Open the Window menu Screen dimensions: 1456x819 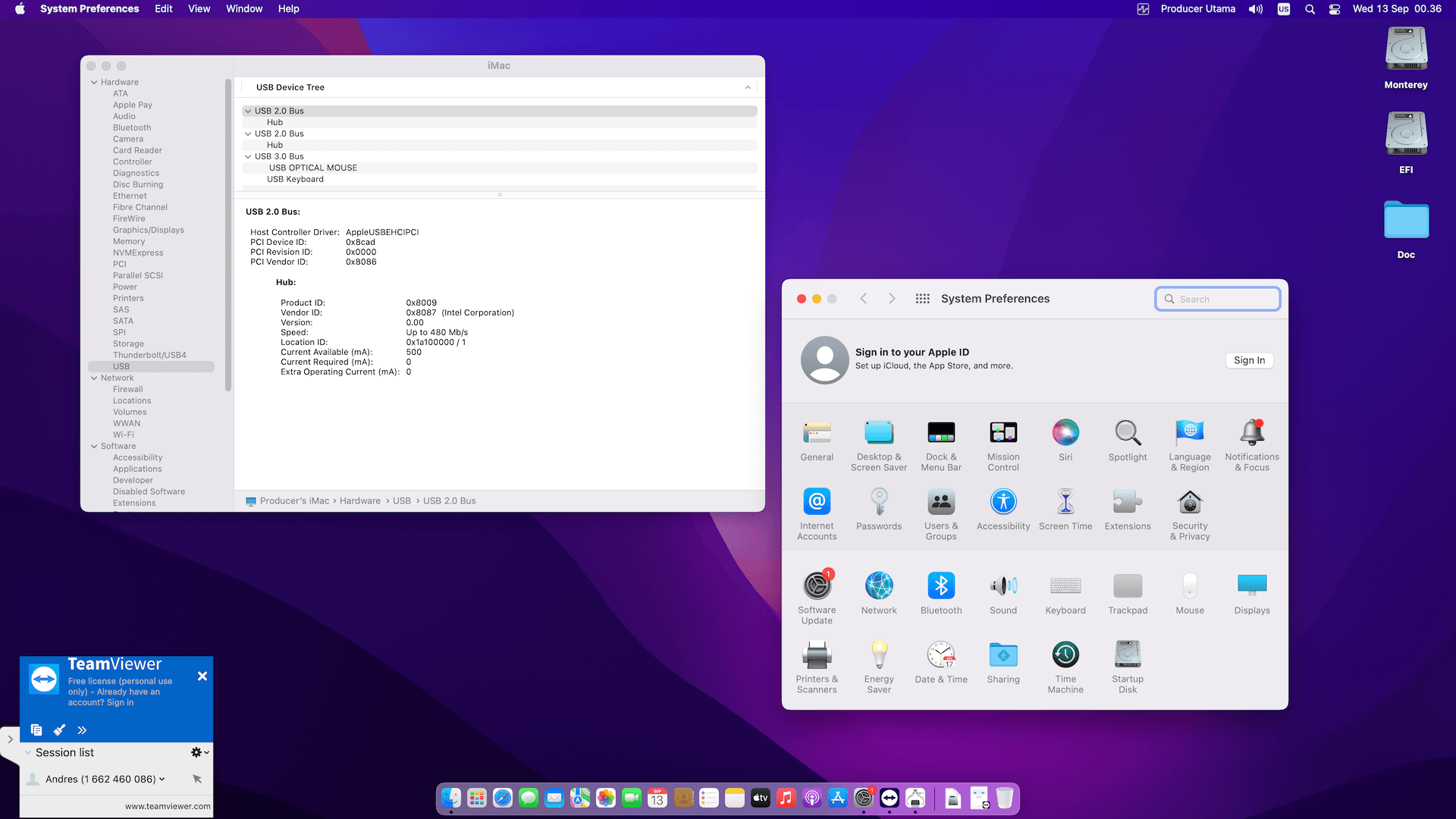coord(244,9)
